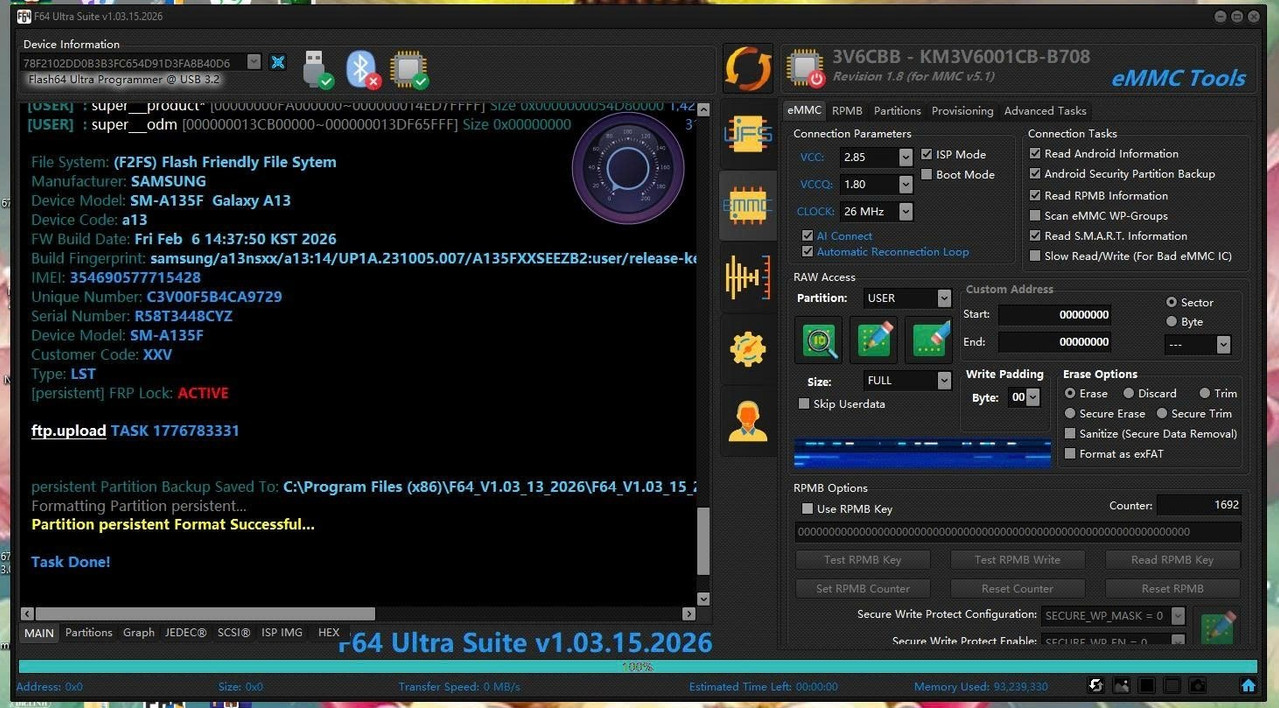
Task: Click the orange refresh arrows icon
Action: [x=748, y=69]
